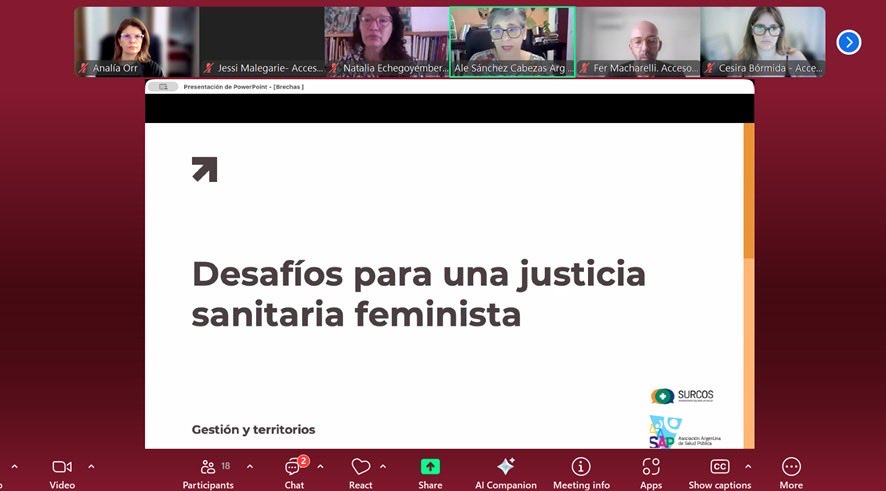
Task: Click the Meeting info label
Action: [x=581, y=485]
